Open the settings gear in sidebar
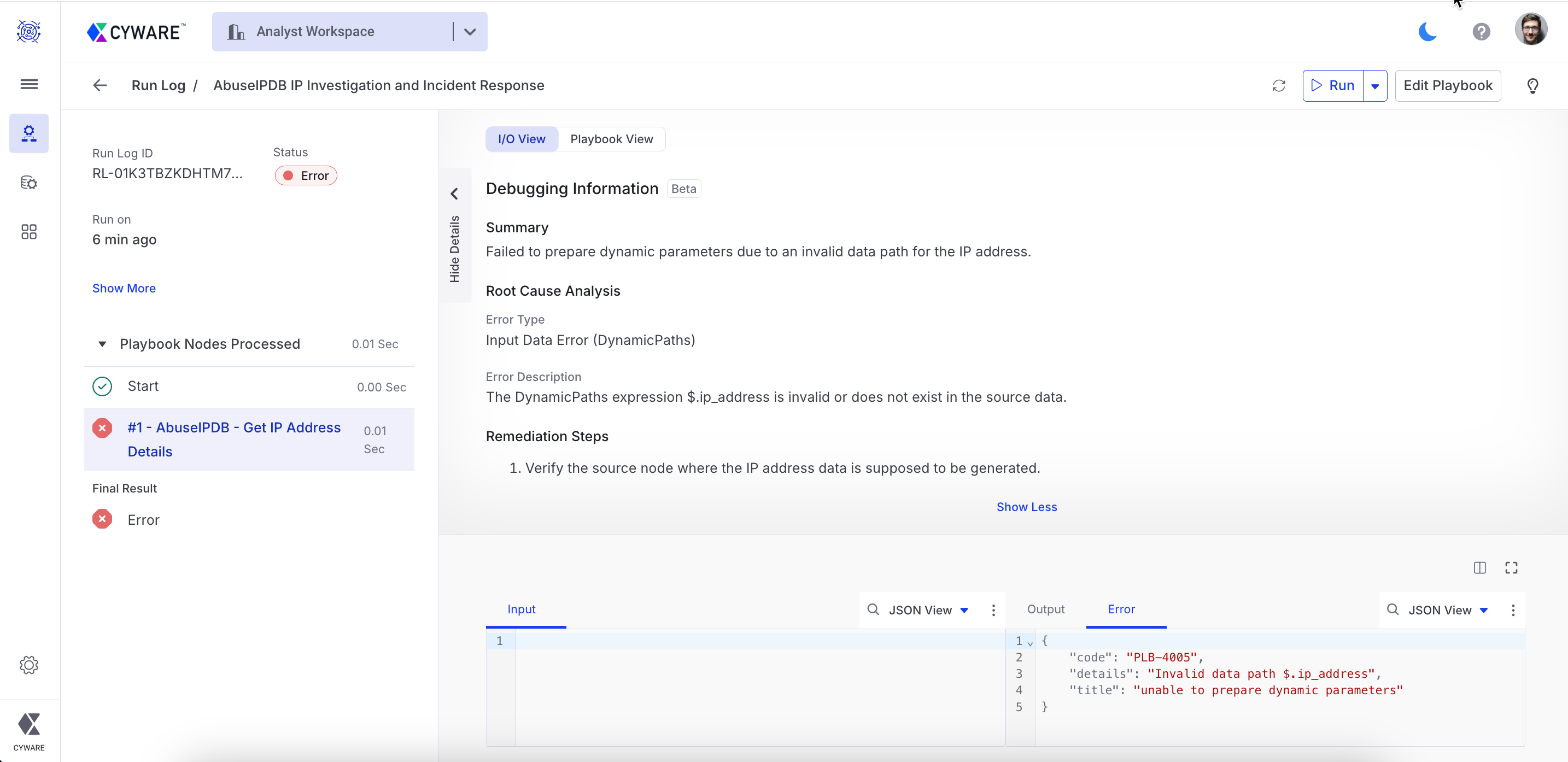The width and height of the screenshot is (1568, 762). pos(28,665)
